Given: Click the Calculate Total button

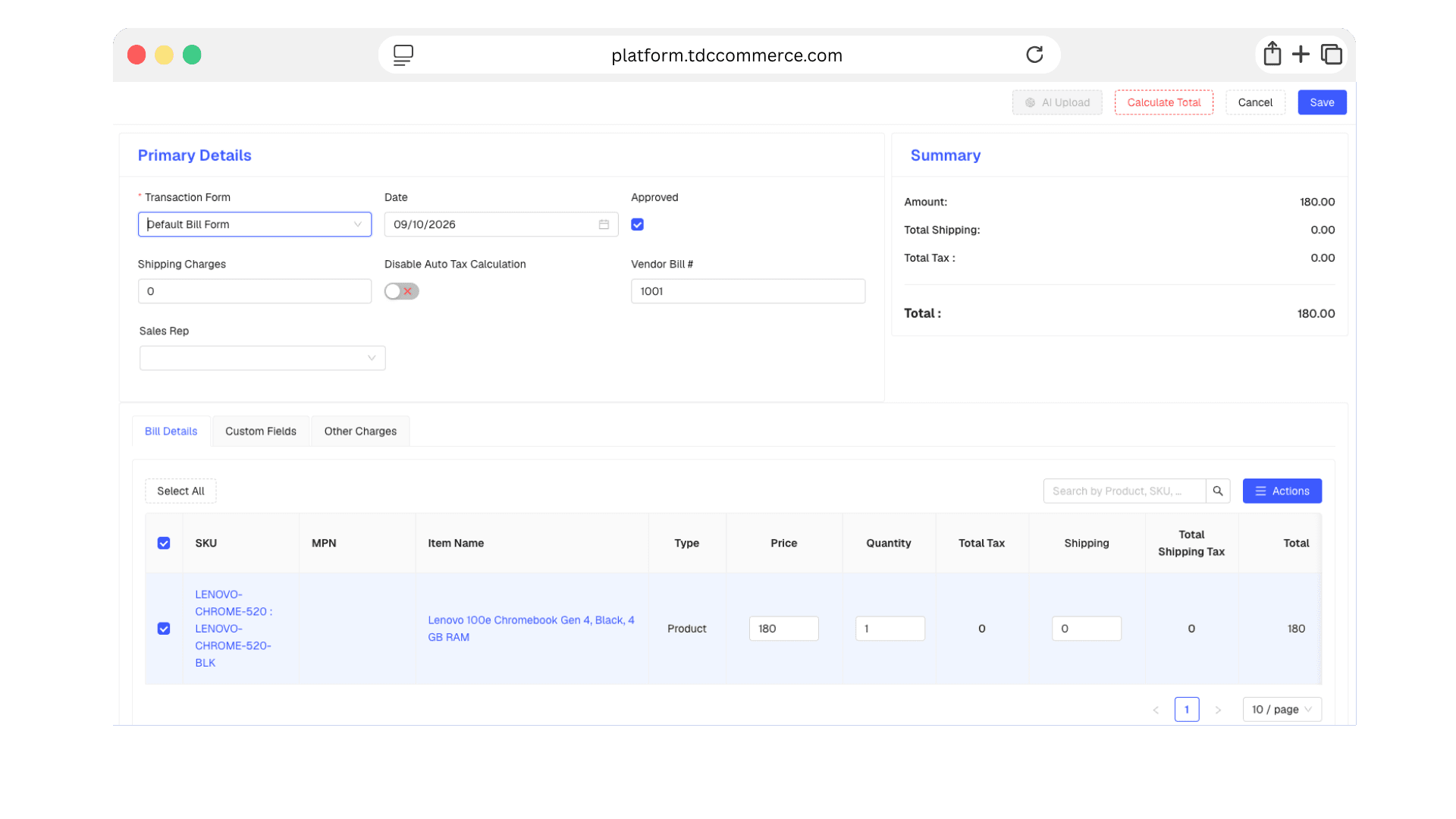Looking at the screenshot, I should (x=1163, y=102).
